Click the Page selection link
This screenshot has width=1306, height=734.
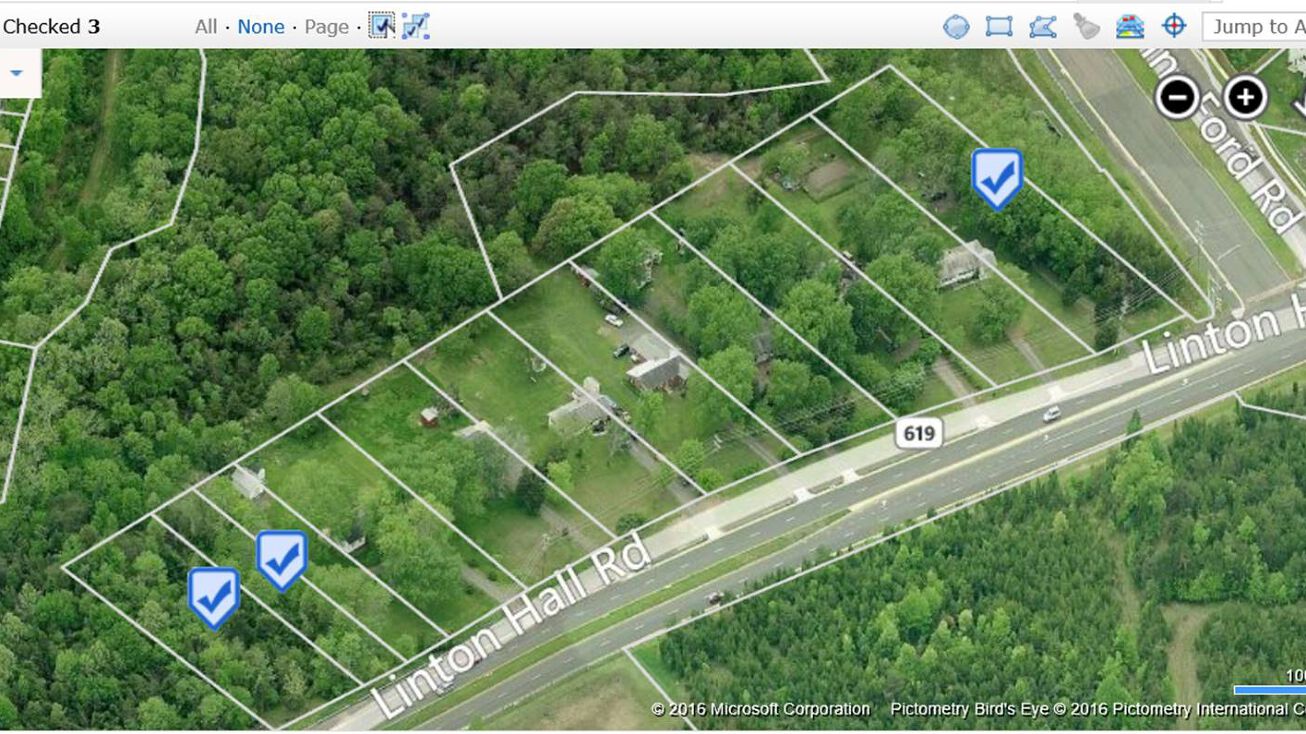pos(327,27)
